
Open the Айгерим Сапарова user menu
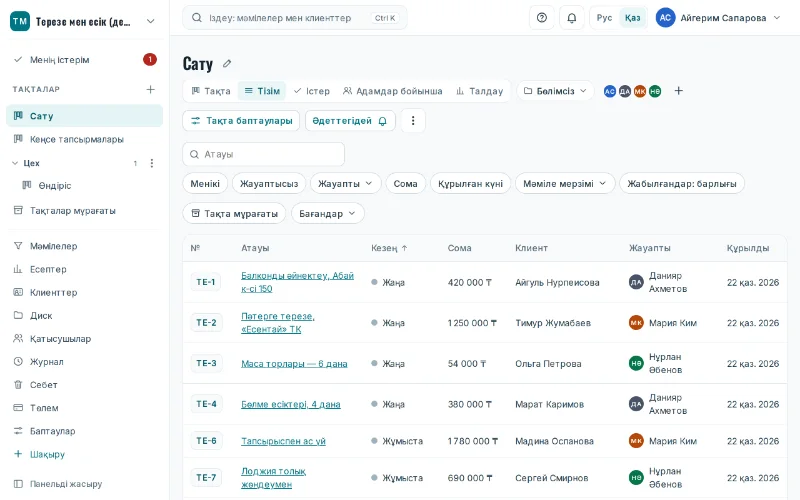click(x=718, y=18)
